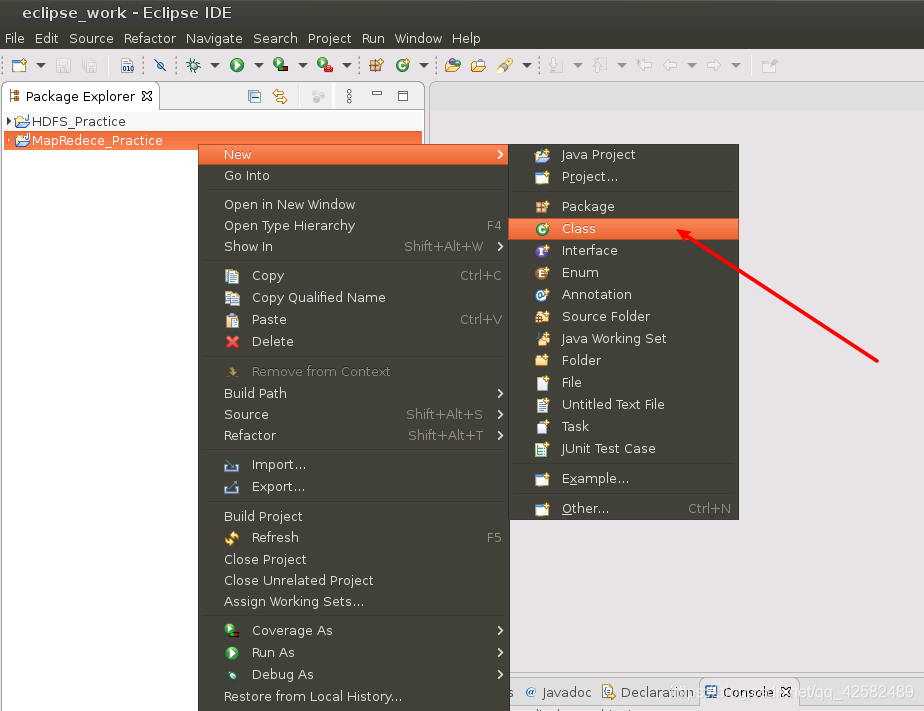The image size is (924, 711).
Task: Open the Search toolbar dropdown arrow
Action: pyautogui.click(x=527, y=65)
